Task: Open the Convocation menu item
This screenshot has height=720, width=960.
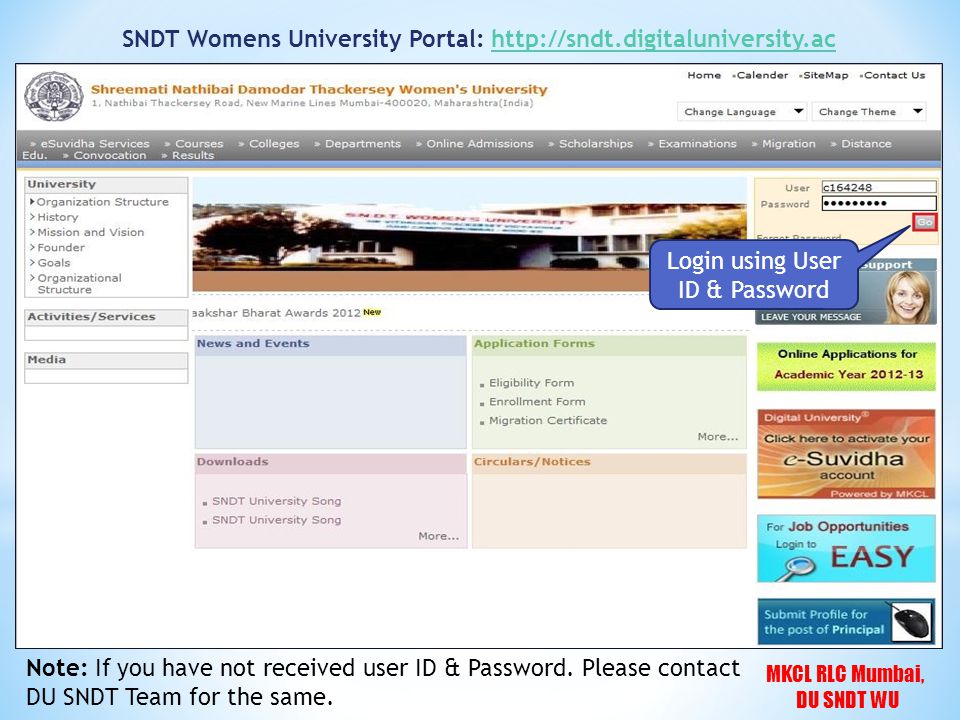Action: point(110,156)
